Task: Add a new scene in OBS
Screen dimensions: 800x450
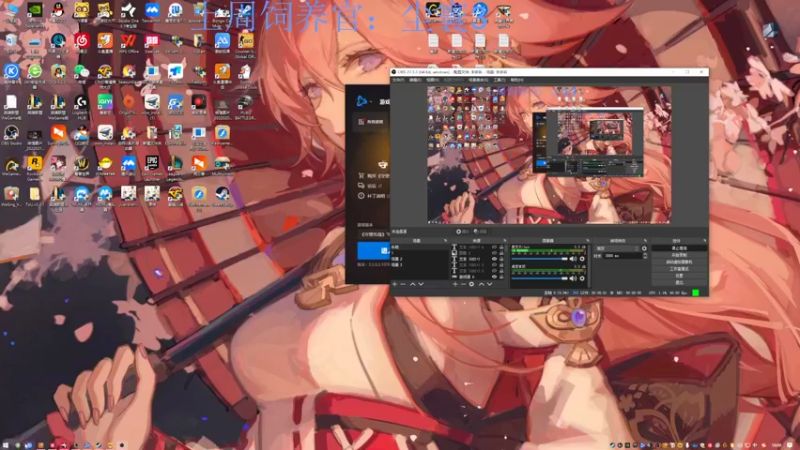Action: pos(394,284)
